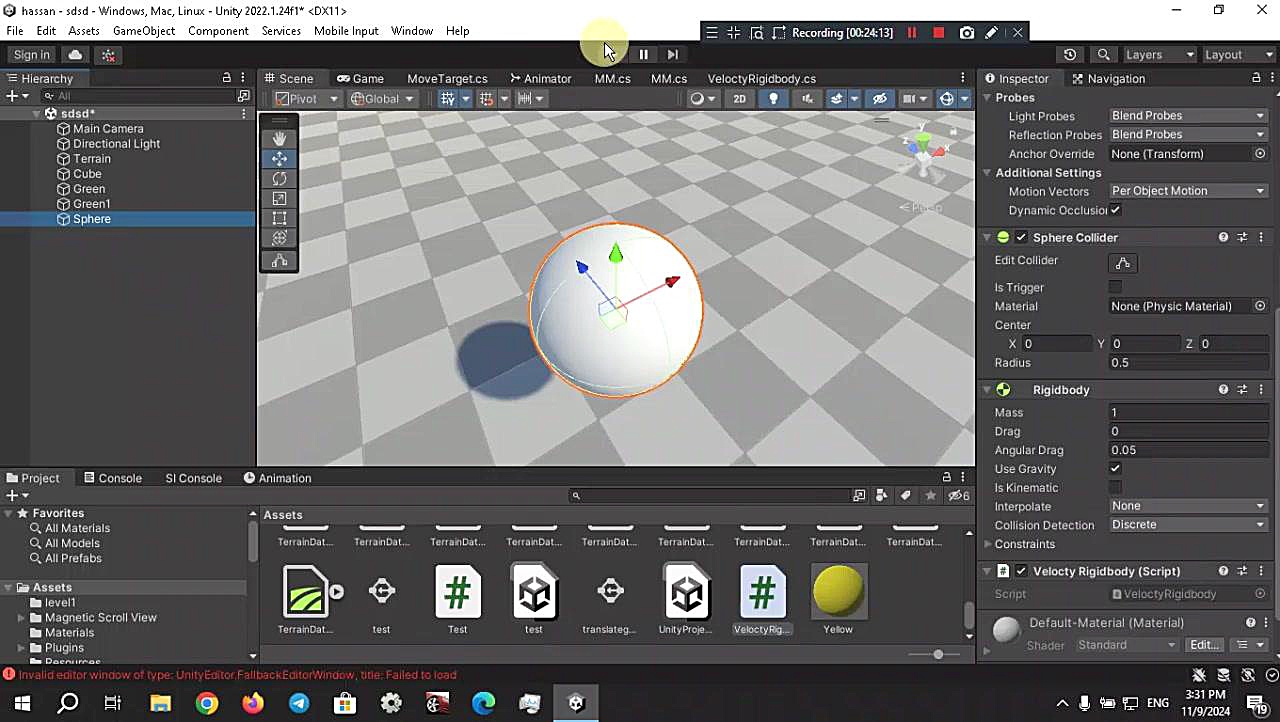The height and width of the screenshot is (722, 1280).
Task: Open the Collision Detection dropdown
Action: tap(1187, 525)
